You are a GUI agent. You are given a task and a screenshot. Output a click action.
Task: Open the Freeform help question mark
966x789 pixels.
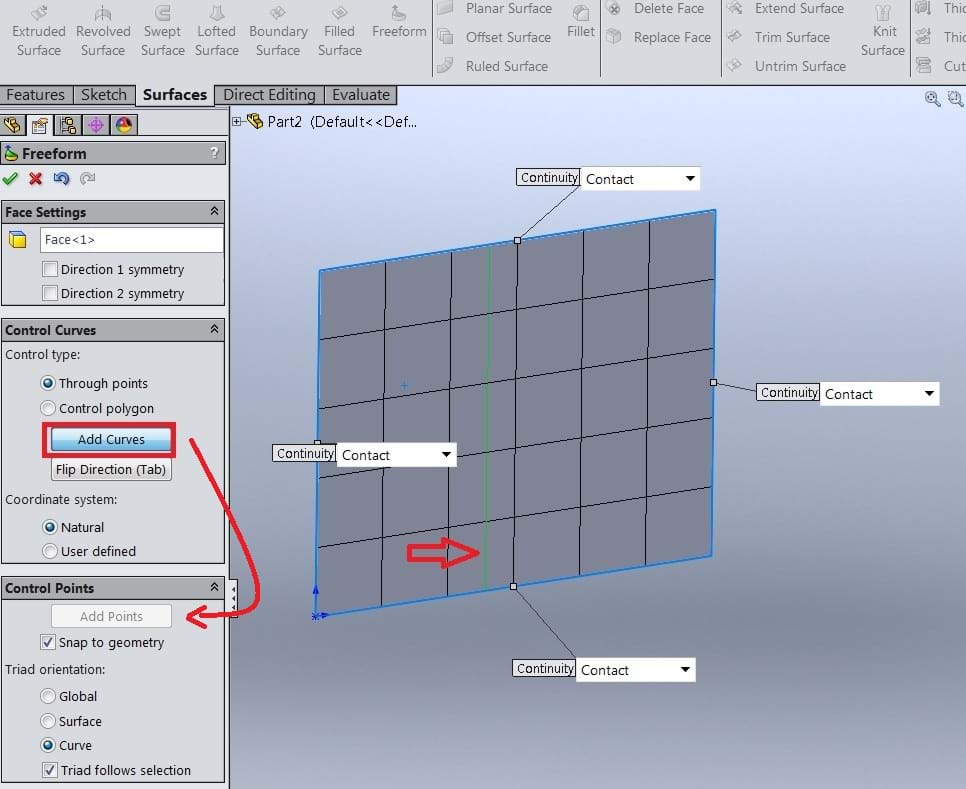pos(214,153)
